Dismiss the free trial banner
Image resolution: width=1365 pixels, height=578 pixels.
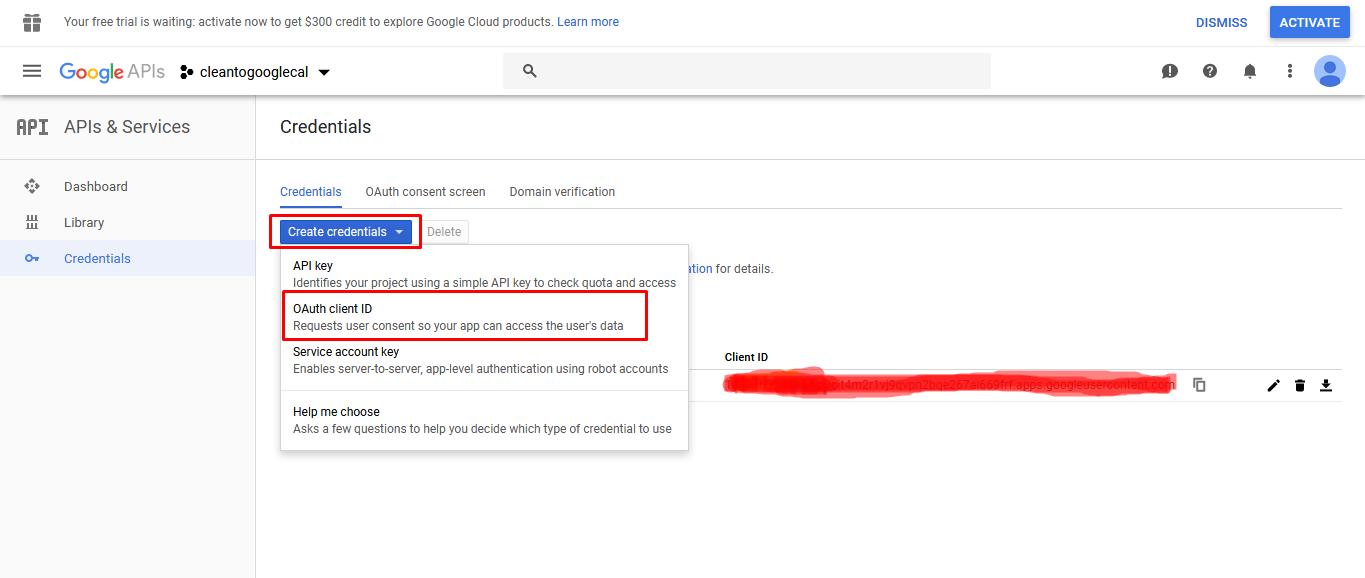coord(1222,22)
